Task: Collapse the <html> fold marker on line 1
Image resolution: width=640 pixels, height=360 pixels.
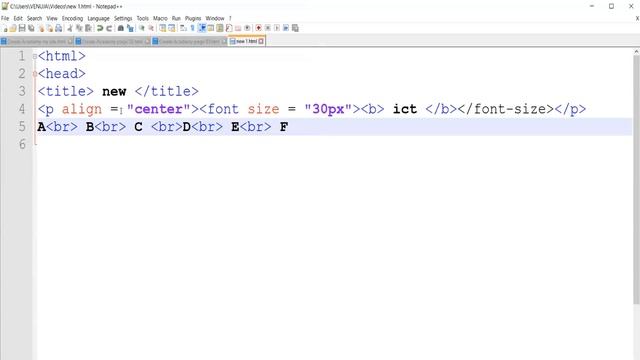Action: [35, 56]
